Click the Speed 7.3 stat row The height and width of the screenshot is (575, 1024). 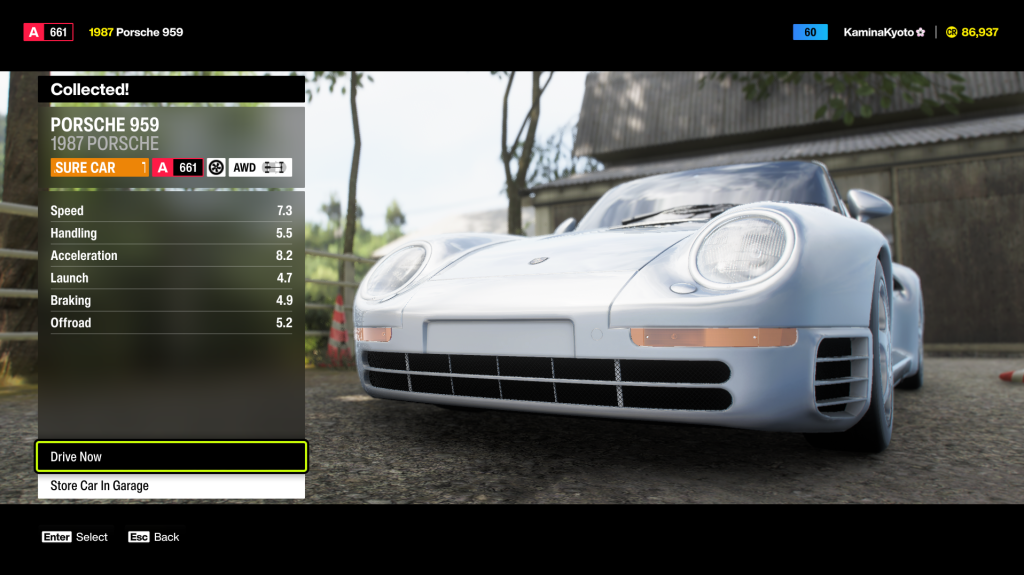(171, 210)
